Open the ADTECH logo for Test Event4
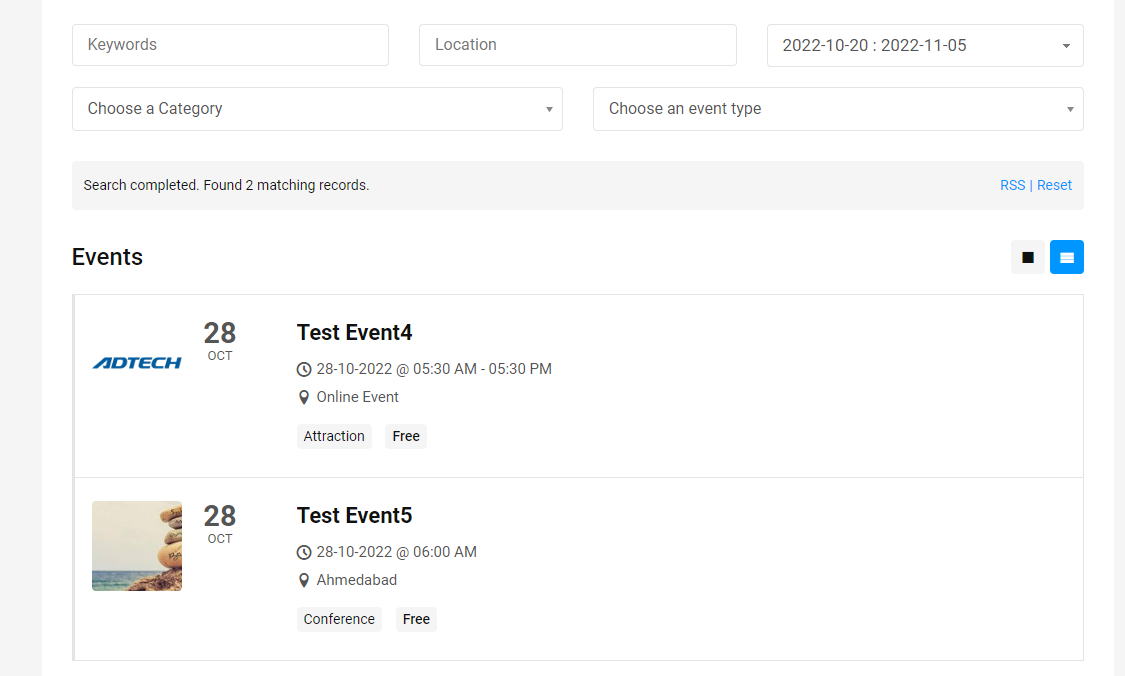Screen dimensions: 1125x676 (137, 363)
